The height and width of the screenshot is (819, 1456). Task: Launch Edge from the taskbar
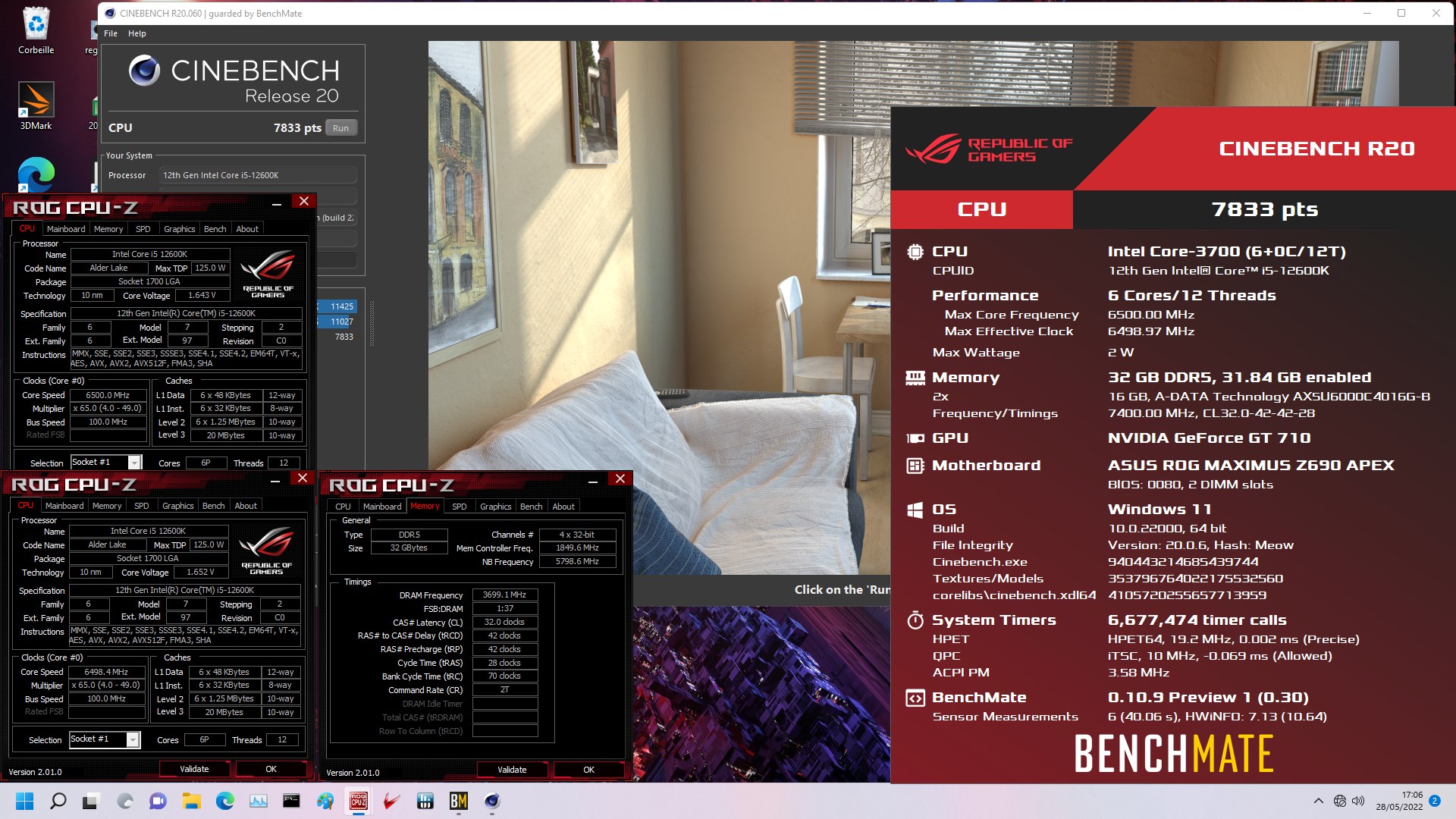[x=224, y=801]
